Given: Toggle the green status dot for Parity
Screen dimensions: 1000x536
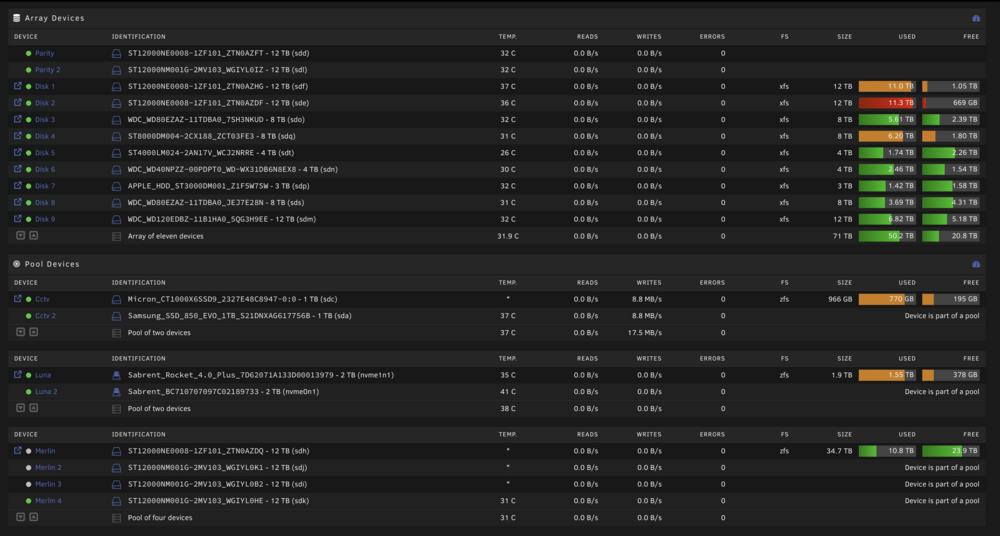Looking at the screenshot, I should click(x=28, y=53).
